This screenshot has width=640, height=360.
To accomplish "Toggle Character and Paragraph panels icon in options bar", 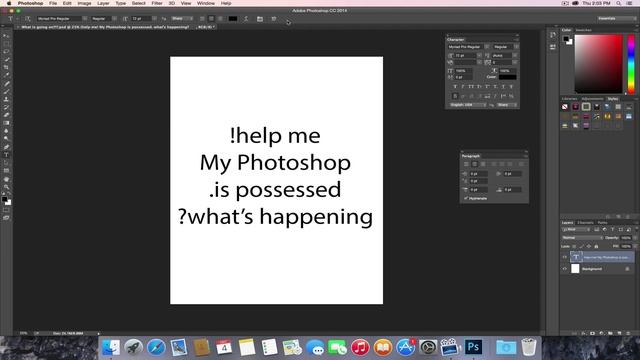I will [x=260, y=19].
